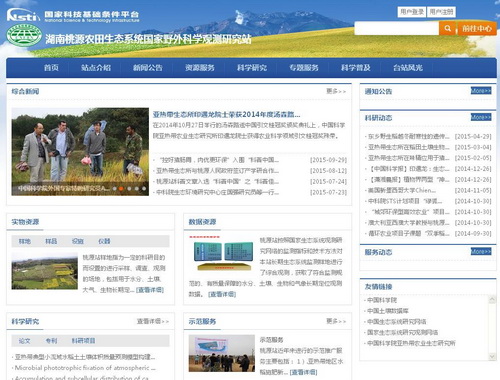Click the 数据资源 section heading
This screenshot has width=500, height=380.
click(202, 222)
